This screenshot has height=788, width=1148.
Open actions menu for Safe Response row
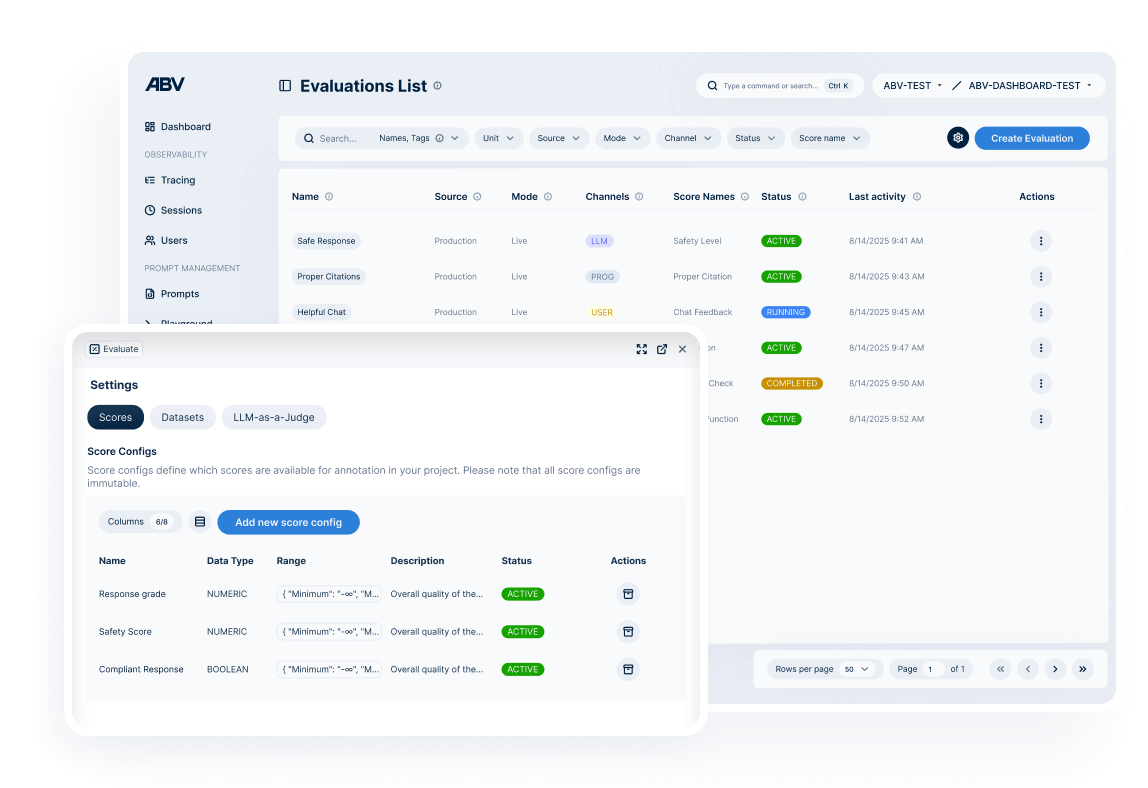(x=1041, y=241)
